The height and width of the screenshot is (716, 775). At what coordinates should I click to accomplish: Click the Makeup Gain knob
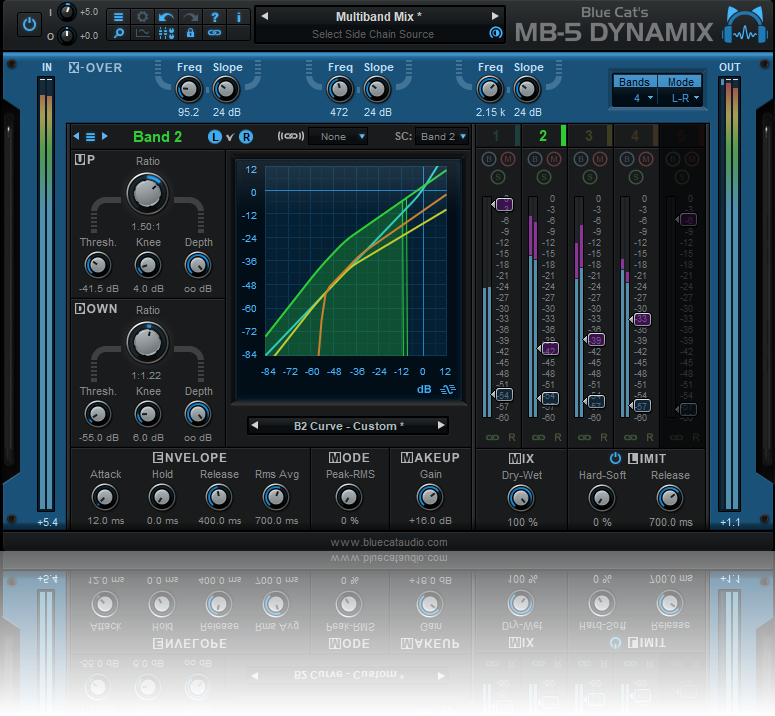click(x=430, y=497)
